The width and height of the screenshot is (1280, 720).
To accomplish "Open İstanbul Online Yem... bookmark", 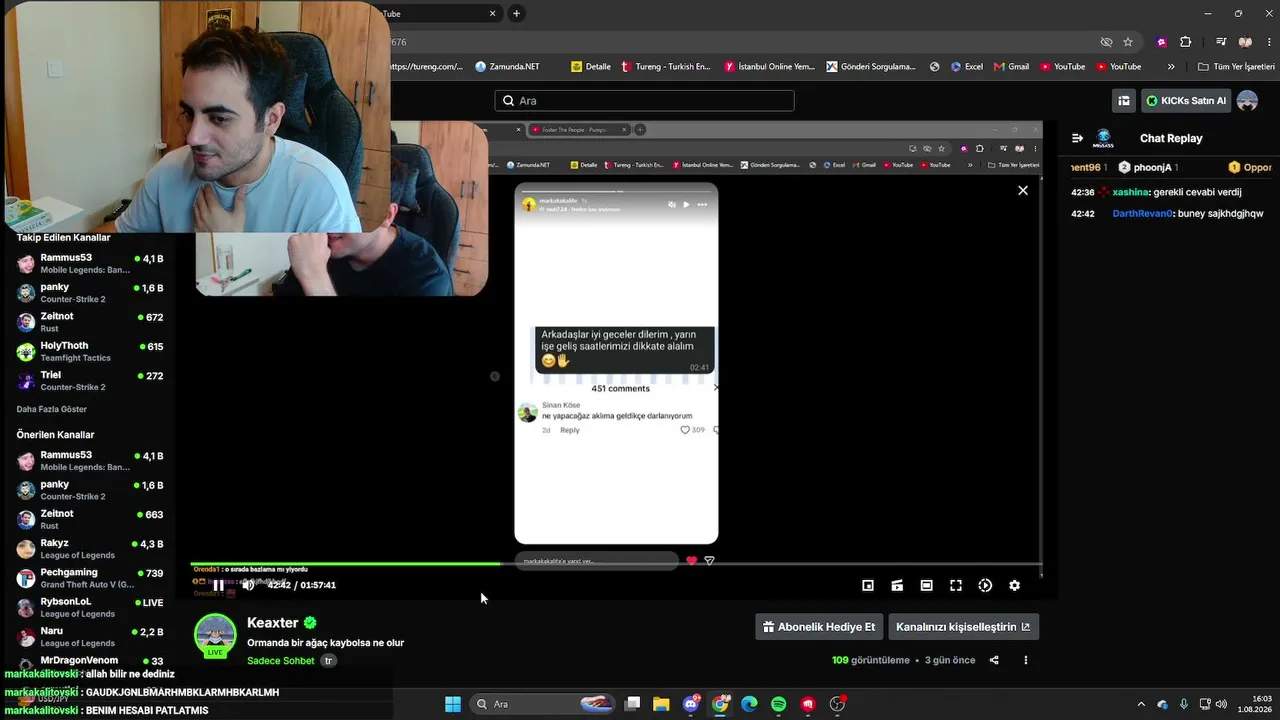I will (x=770, y=67).
